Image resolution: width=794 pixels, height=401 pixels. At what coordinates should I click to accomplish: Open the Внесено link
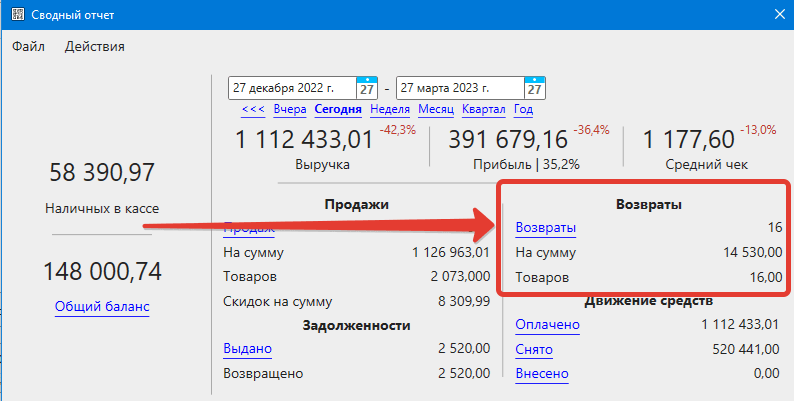pyautogui.click(x=541, y=374)
